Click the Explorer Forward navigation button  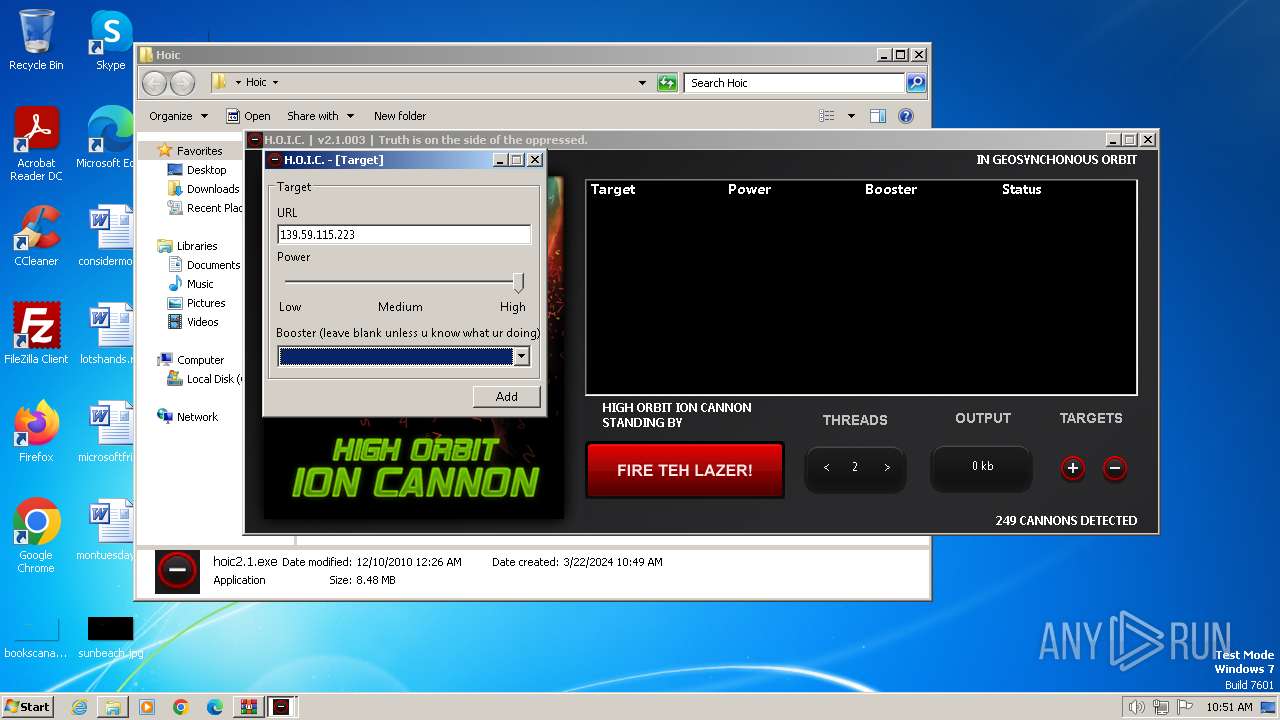(x=182, y=83)
